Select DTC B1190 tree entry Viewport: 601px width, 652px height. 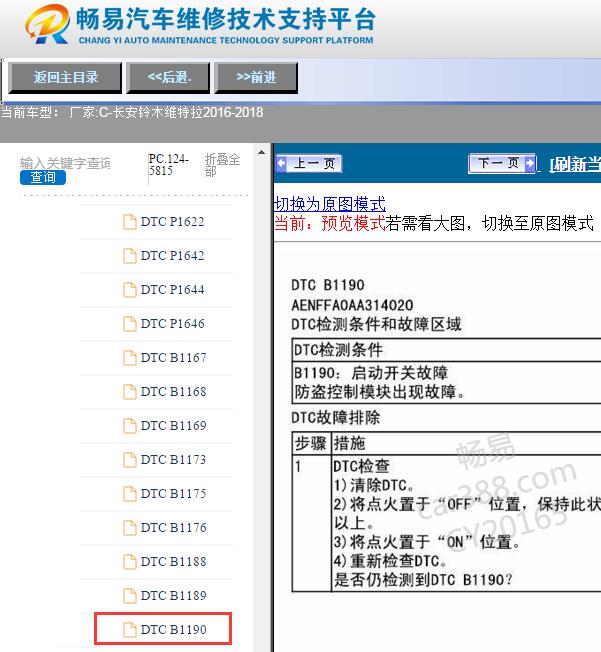click(x=173, y=630)
